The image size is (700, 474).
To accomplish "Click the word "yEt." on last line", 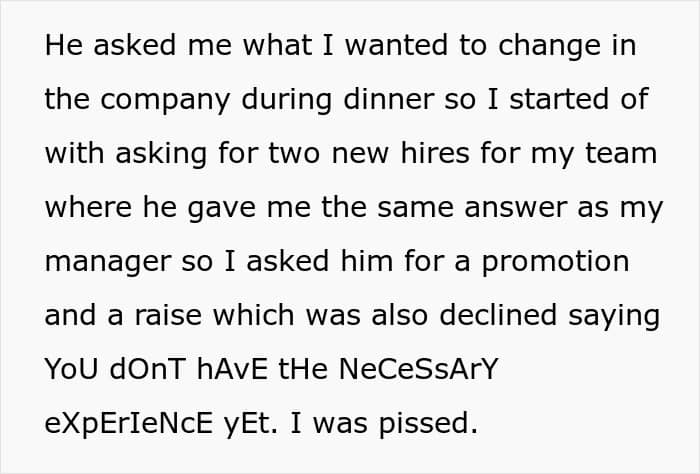I will (x=250, y=424).
